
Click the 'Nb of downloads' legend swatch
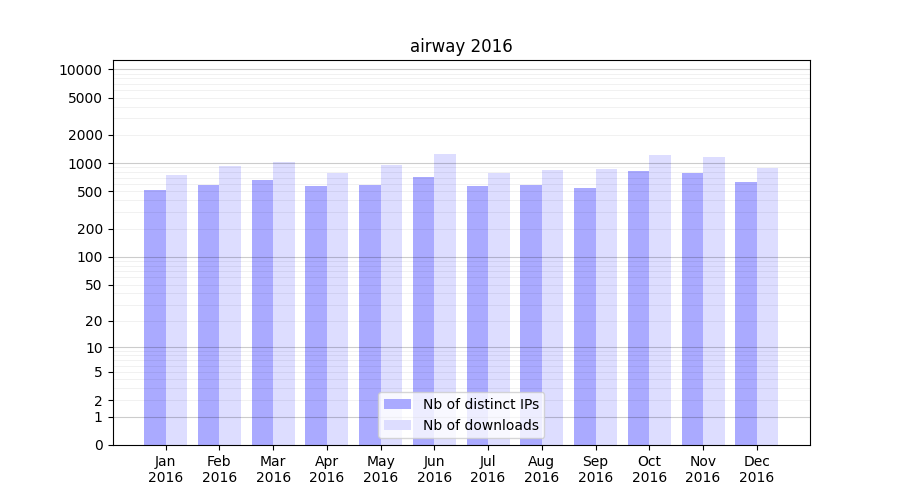(398, 425)
